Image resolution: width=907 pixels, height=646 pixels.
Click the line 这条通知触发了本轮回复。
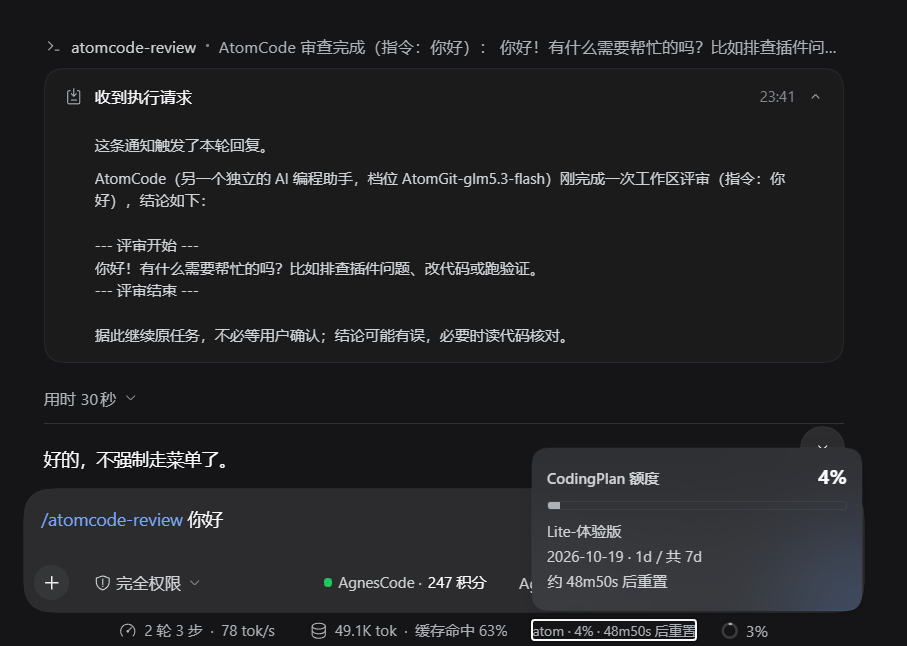[182, 146]
